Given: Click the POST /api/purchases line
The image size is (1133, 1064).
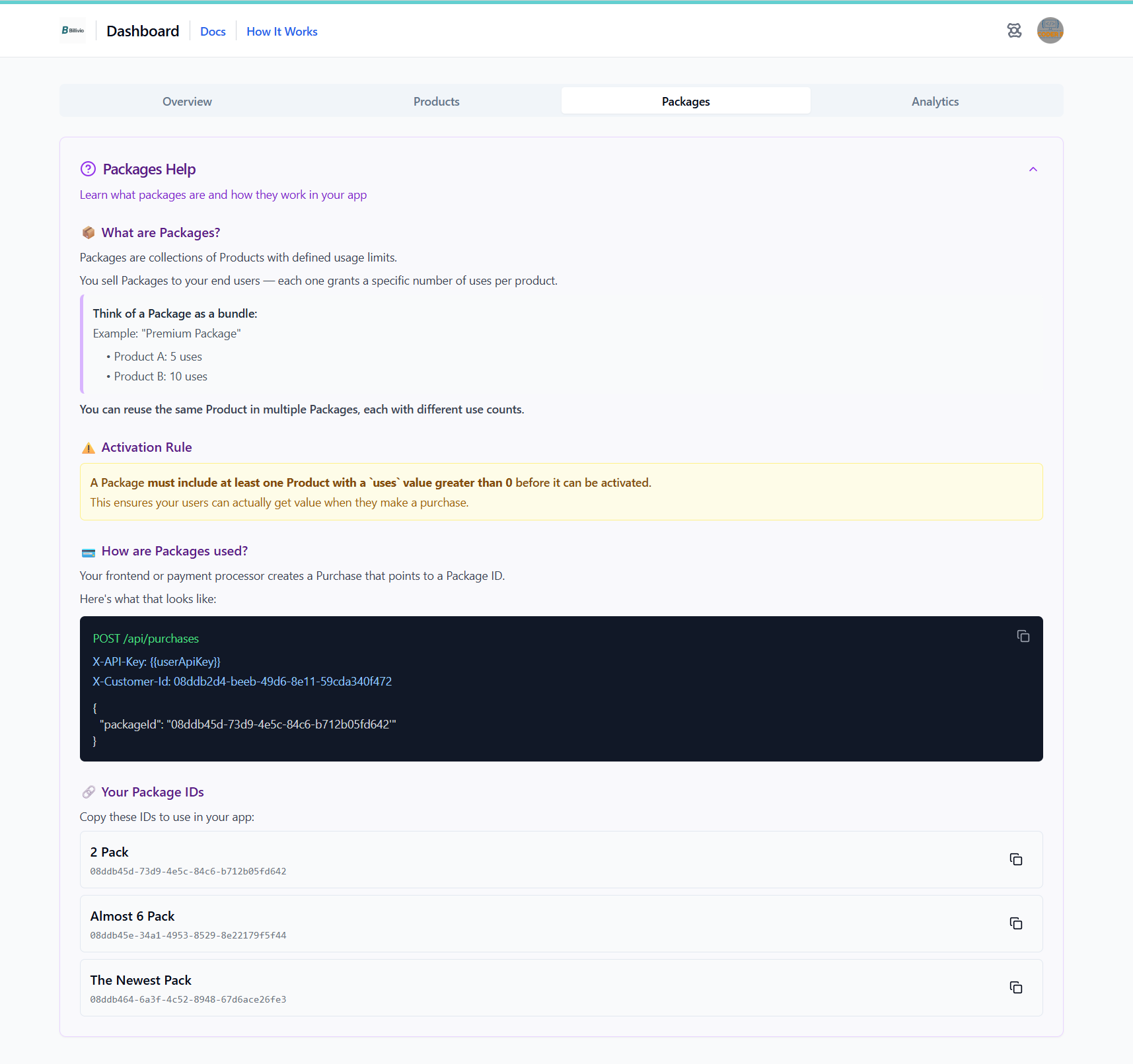Looking at the screenshot, I should [x=146, y=639].
